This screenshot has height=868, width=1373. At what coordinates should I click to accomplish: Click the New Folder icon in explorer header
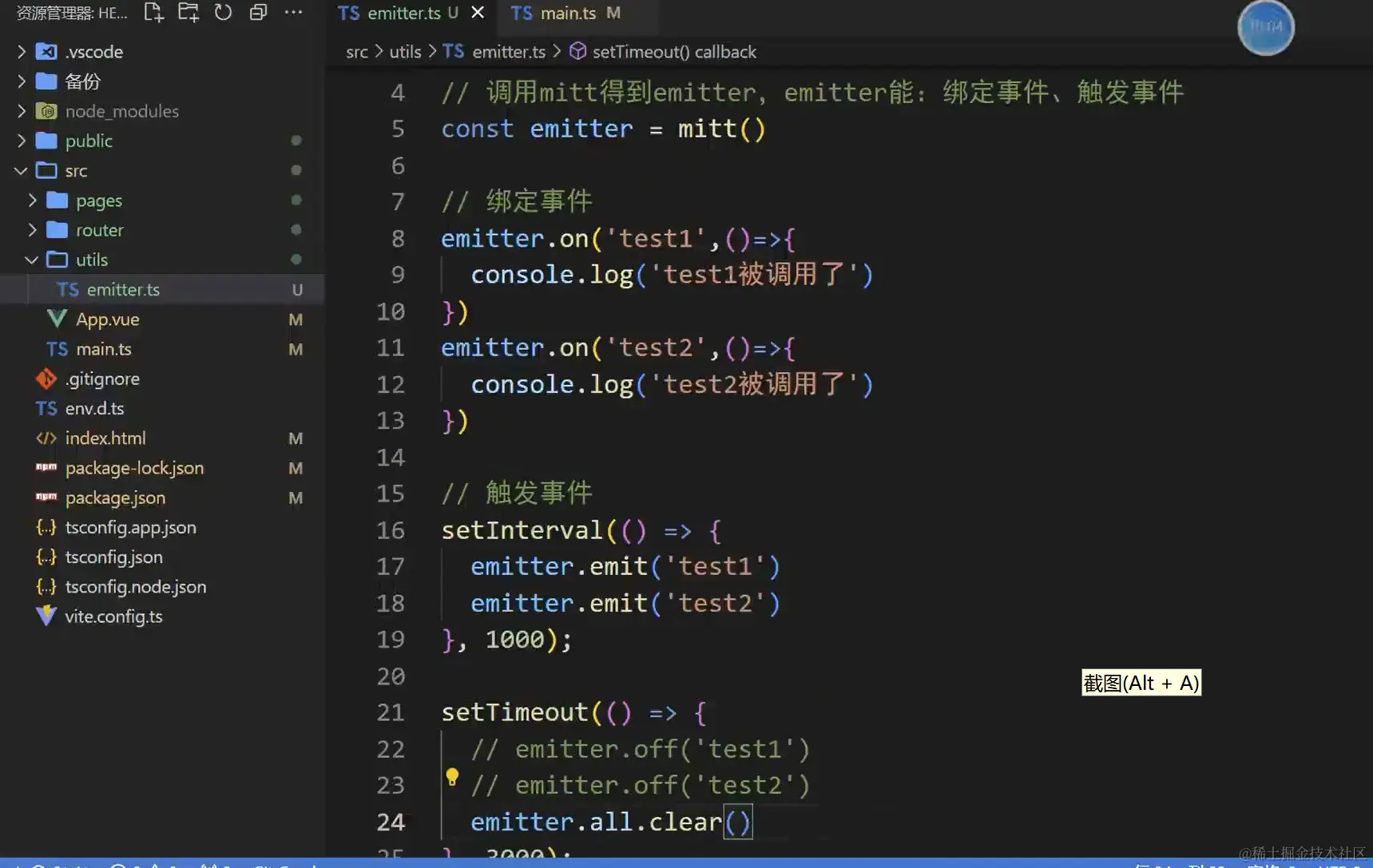point(188,13)
